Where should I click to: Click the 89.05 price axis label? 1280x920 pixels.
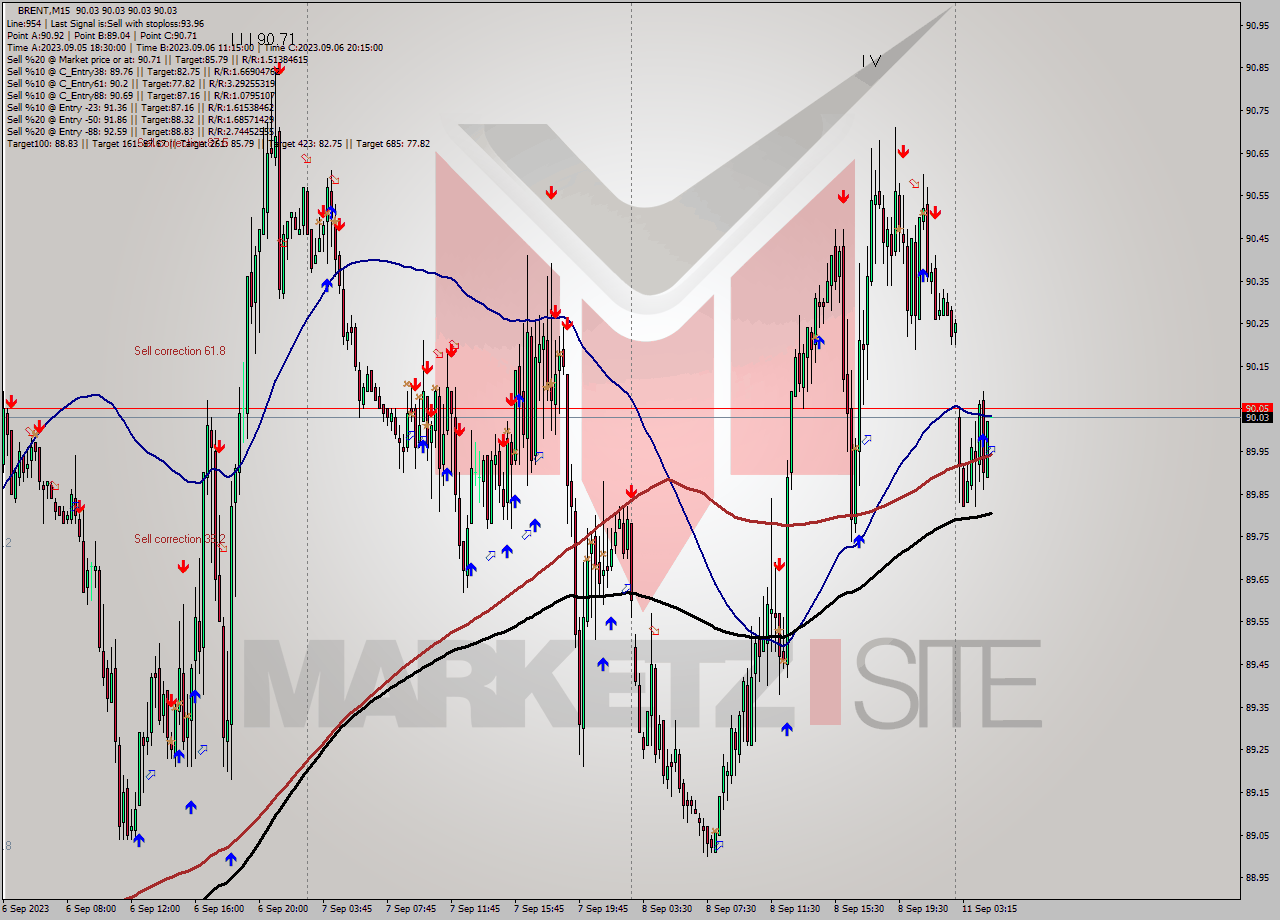click(x=1257, y=835)
